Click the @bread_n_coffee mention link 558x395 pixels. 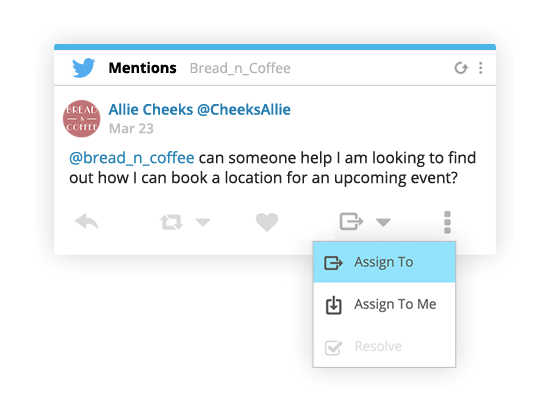pos(132,158)
